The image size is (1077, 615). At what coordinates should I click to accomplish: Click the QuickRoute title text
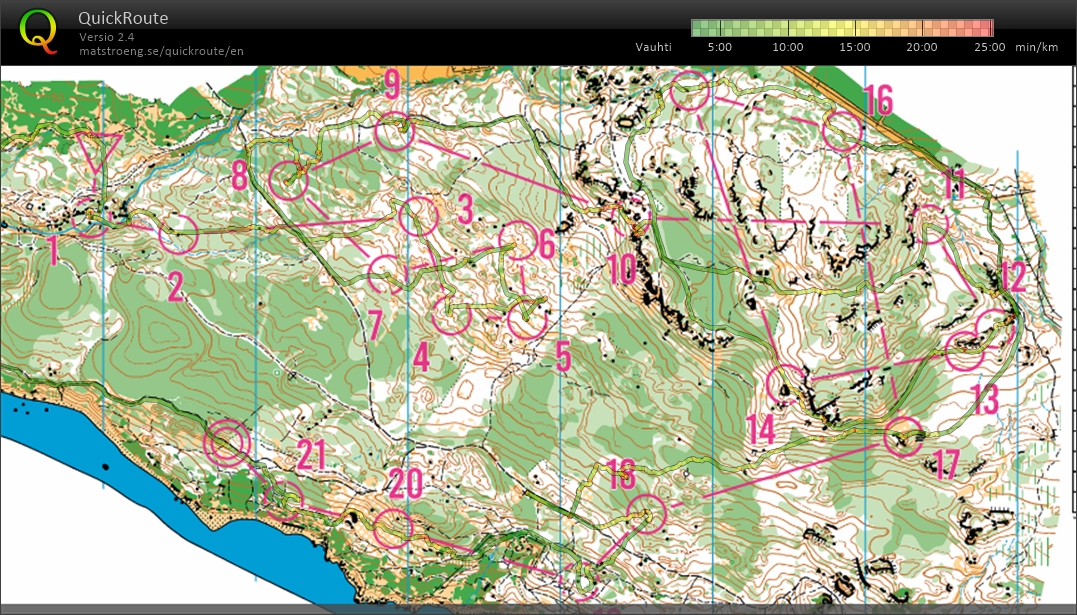[x=123, y=19]
